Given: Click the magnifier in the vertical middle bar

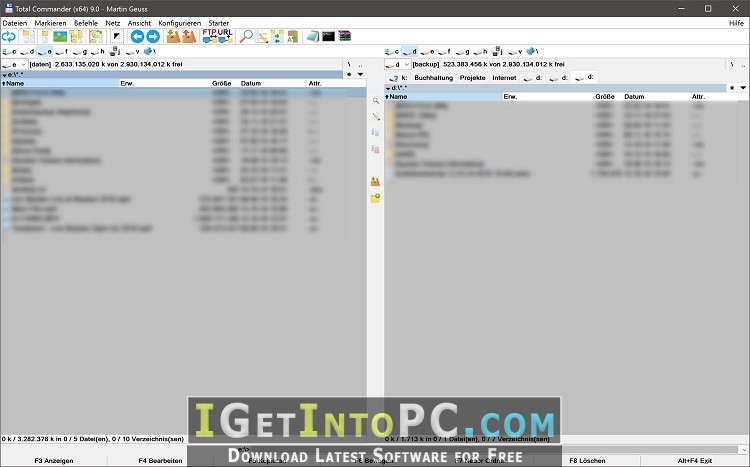Looking at the screenshot, I should tap(375, 100).
